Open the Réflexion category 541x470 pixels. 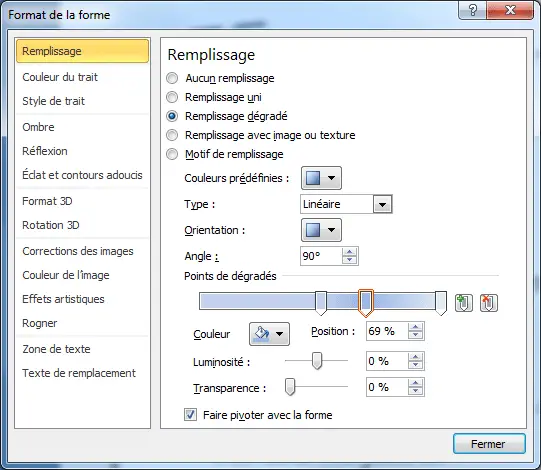82,151
